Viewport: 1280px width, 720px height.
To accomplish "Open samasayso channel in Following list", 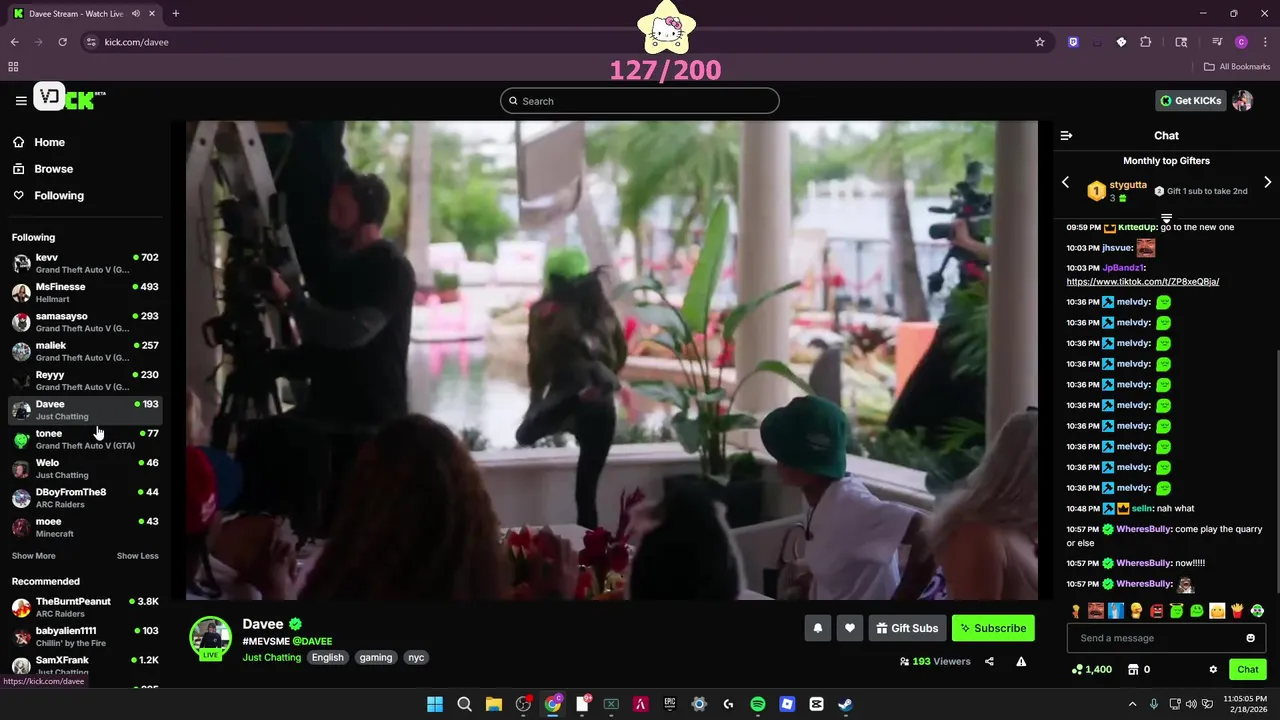I will click(x=85, y=322).
